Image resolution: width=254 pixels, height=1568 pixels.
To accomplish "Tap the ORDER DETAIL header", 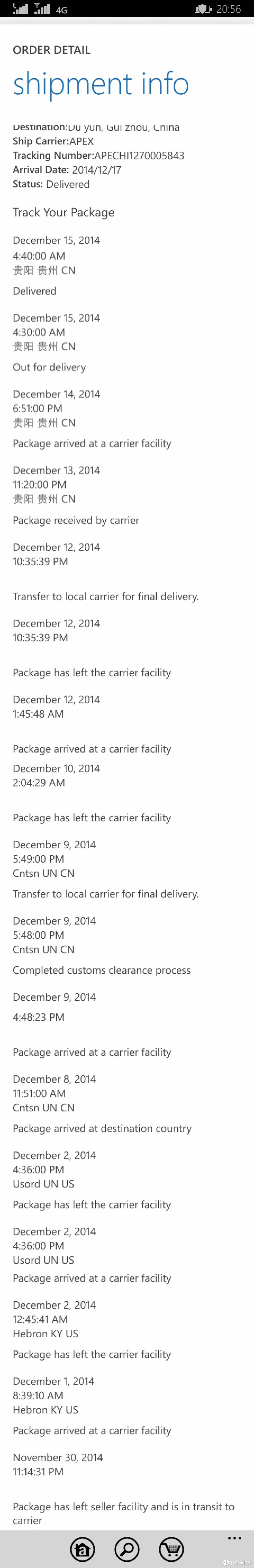I will coord(52,50).
